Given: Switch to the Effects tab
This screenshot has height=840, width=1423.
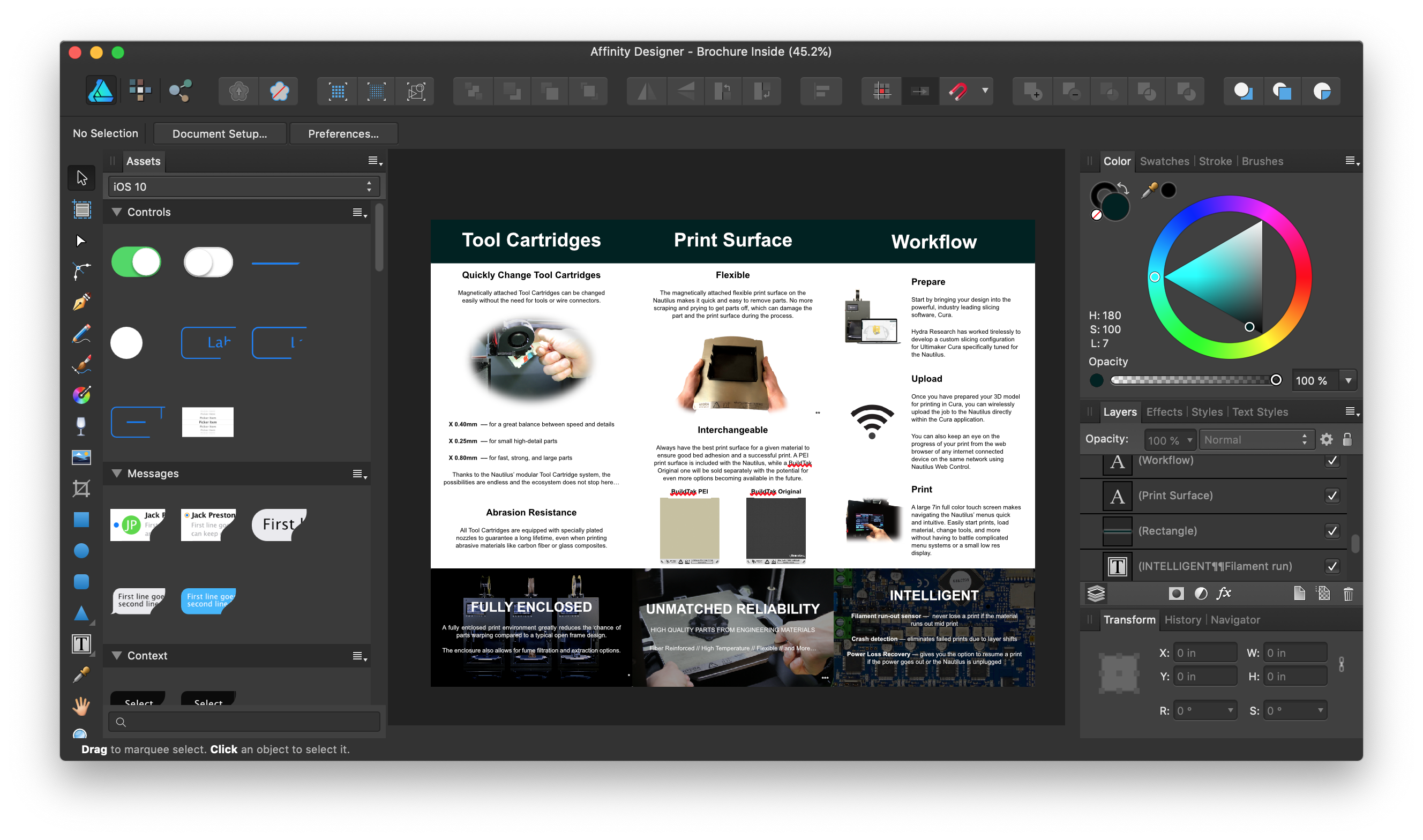Looking at the screenshot, I should tap(1164, 412).
